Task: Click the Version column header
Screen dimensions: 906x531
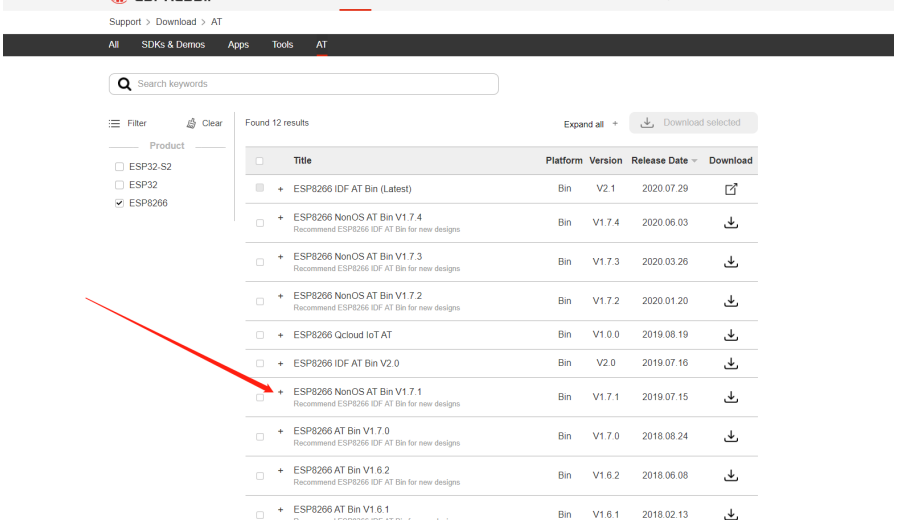Action: point(606,161)
